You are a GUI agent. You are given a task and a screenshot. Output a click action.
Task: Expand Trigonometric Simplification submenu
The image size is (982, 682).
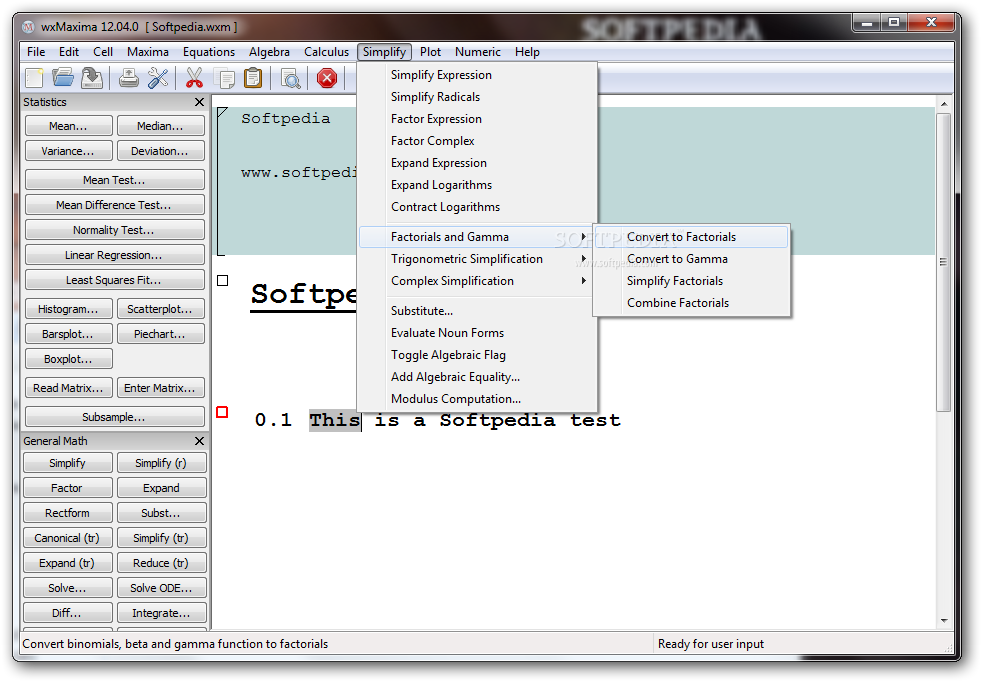476,259
